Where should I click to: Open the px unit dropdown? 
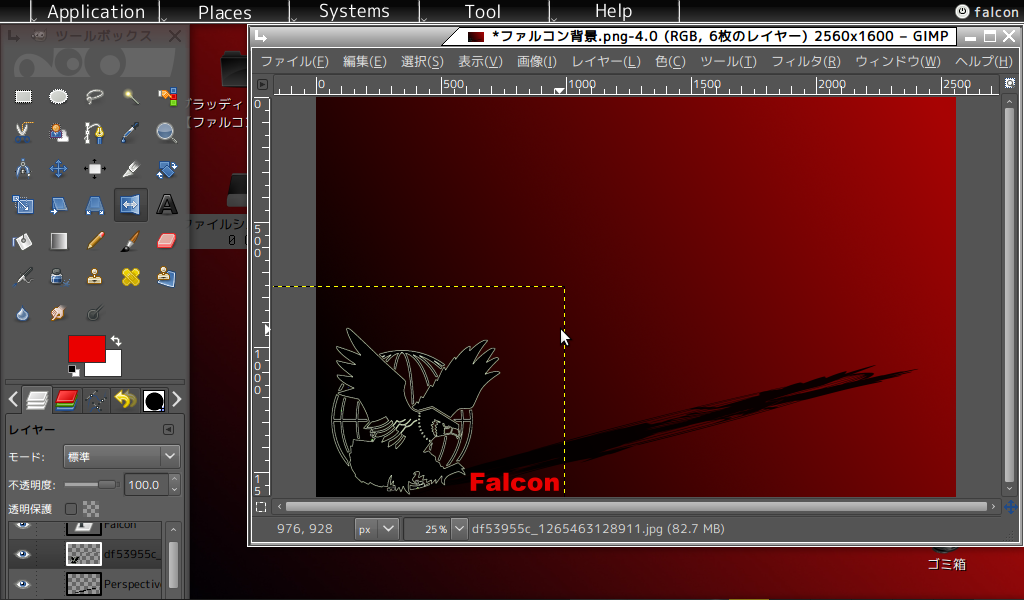click(x=377, y=529)
